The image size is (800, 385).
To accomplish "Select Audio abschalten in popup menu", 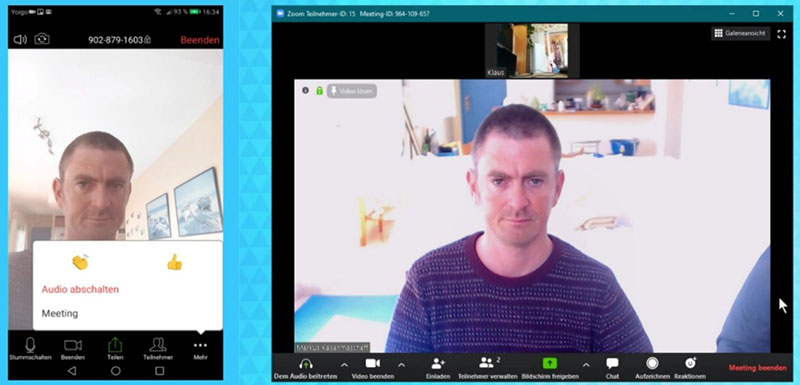I will [x=80, y=289].
